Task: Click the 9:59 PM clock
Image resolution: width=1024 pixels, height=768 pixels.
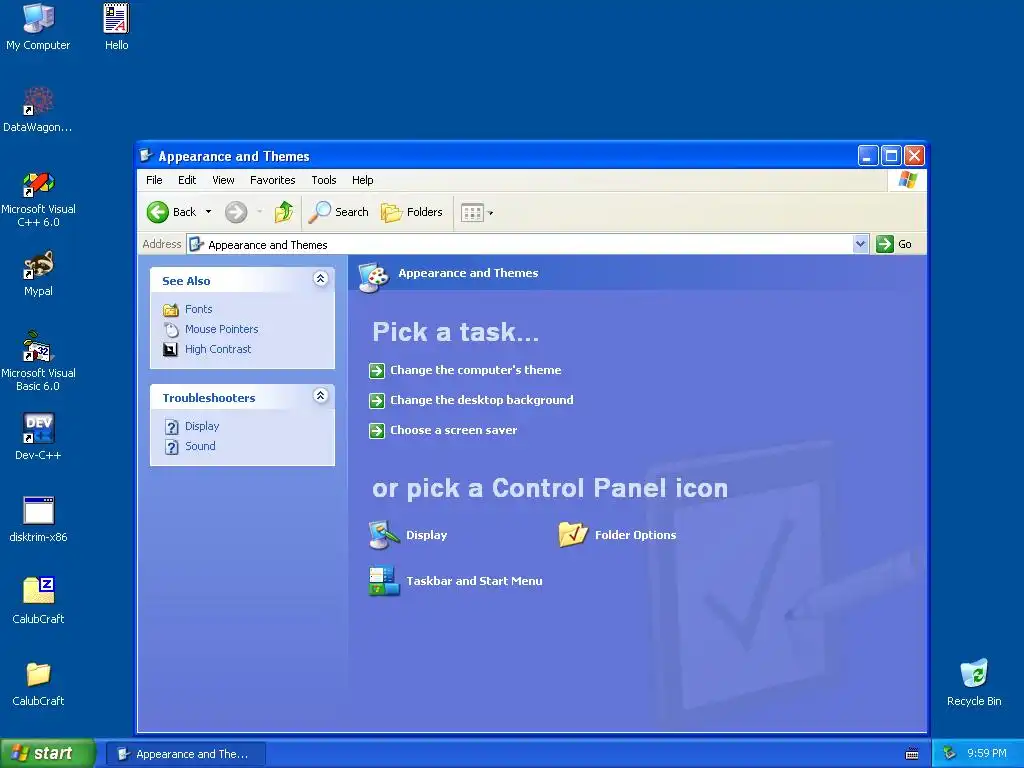Action: [987, 753]
